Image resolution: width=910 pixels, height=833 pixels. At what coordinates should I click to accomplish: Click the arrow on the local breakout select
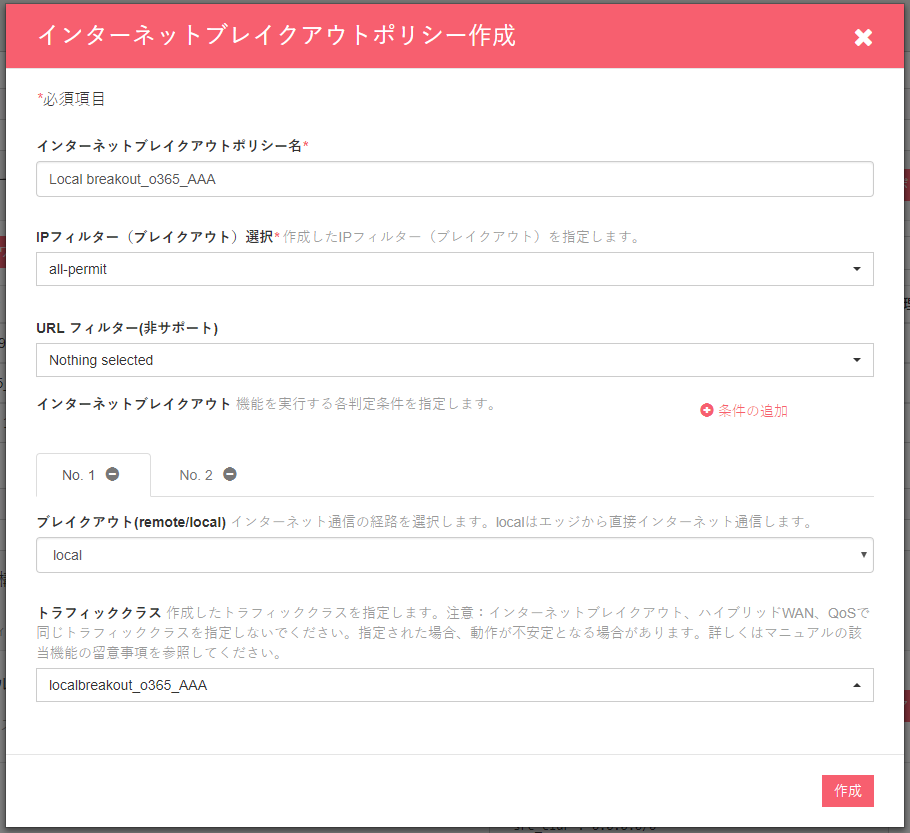[863, 555]
